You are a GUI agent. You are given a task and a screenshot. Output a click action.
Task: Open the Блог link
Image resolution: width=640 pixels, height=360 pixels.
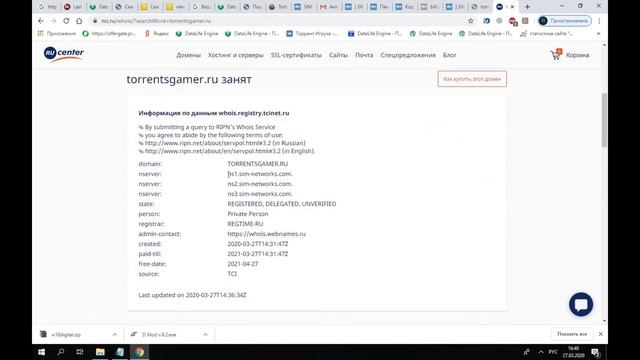click(x=449, y=55)
